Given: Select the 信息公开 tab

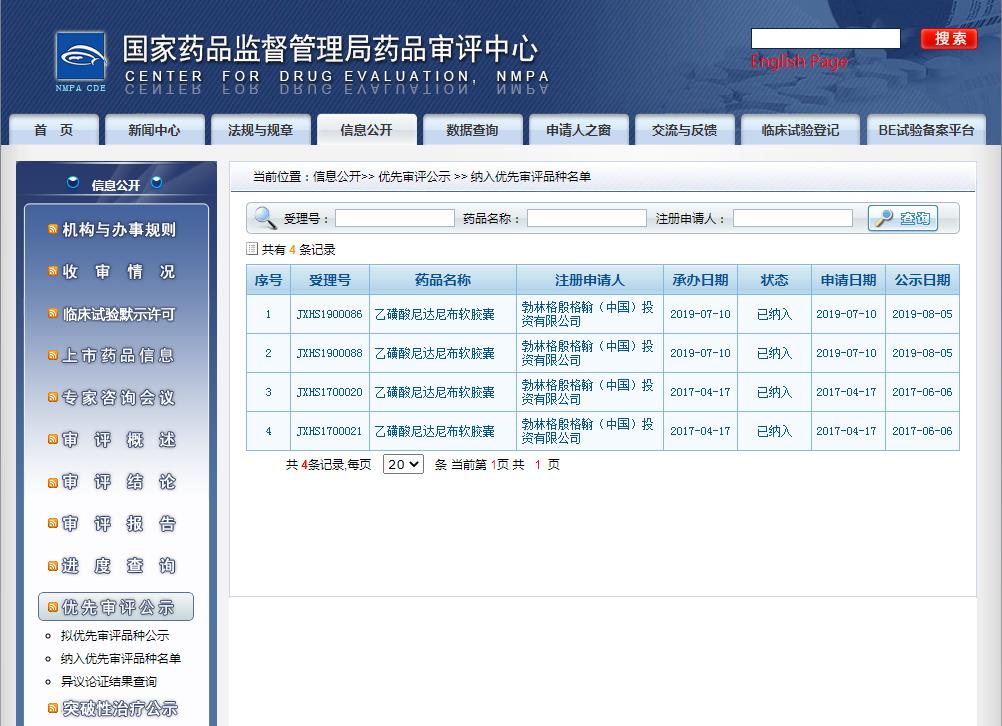Looking at the screenshot, I should click(366, 130).
